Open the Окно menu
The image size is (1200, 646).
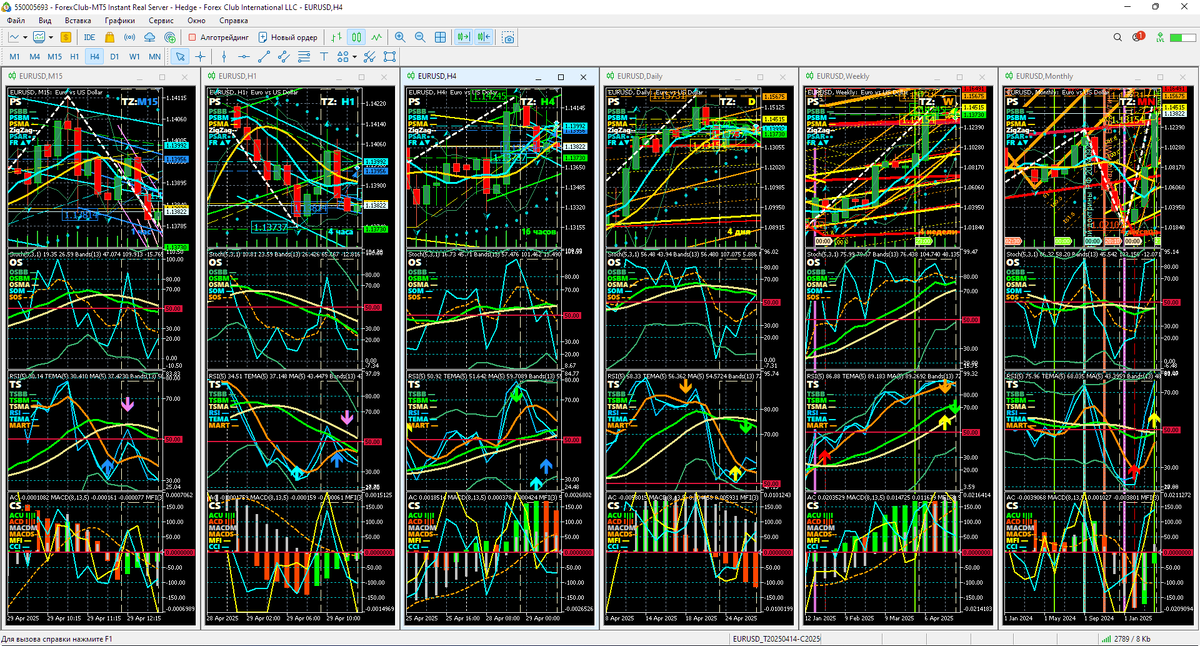coord(197,20)
